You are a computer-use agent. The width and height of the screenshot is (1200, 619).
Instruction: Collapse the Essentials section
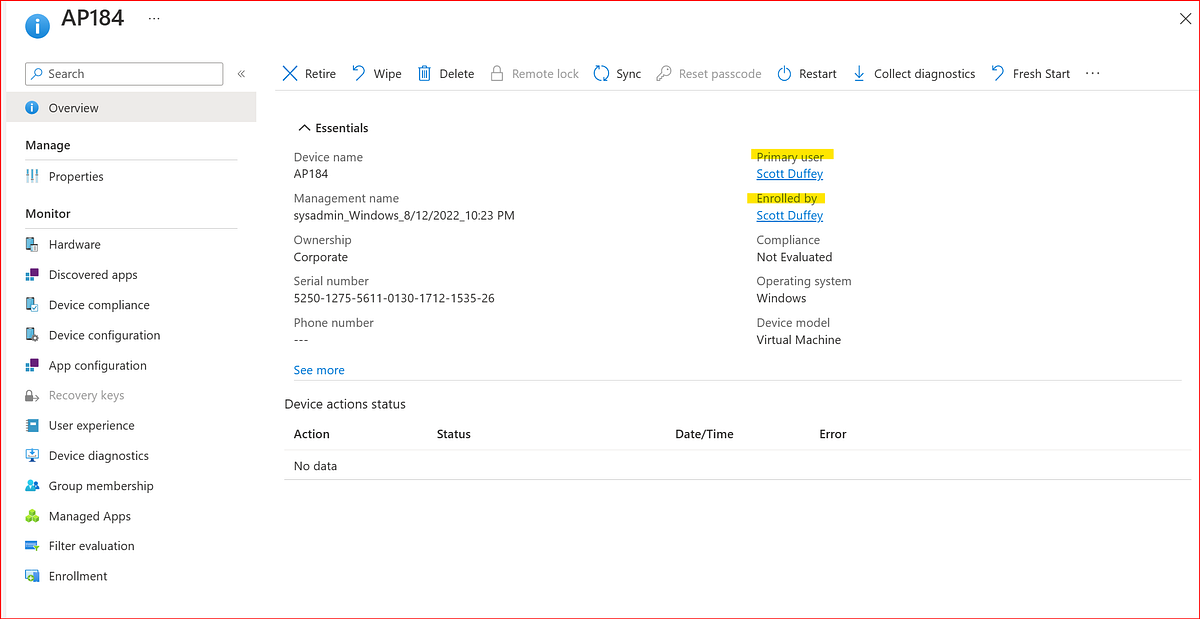tap(305, 127)
